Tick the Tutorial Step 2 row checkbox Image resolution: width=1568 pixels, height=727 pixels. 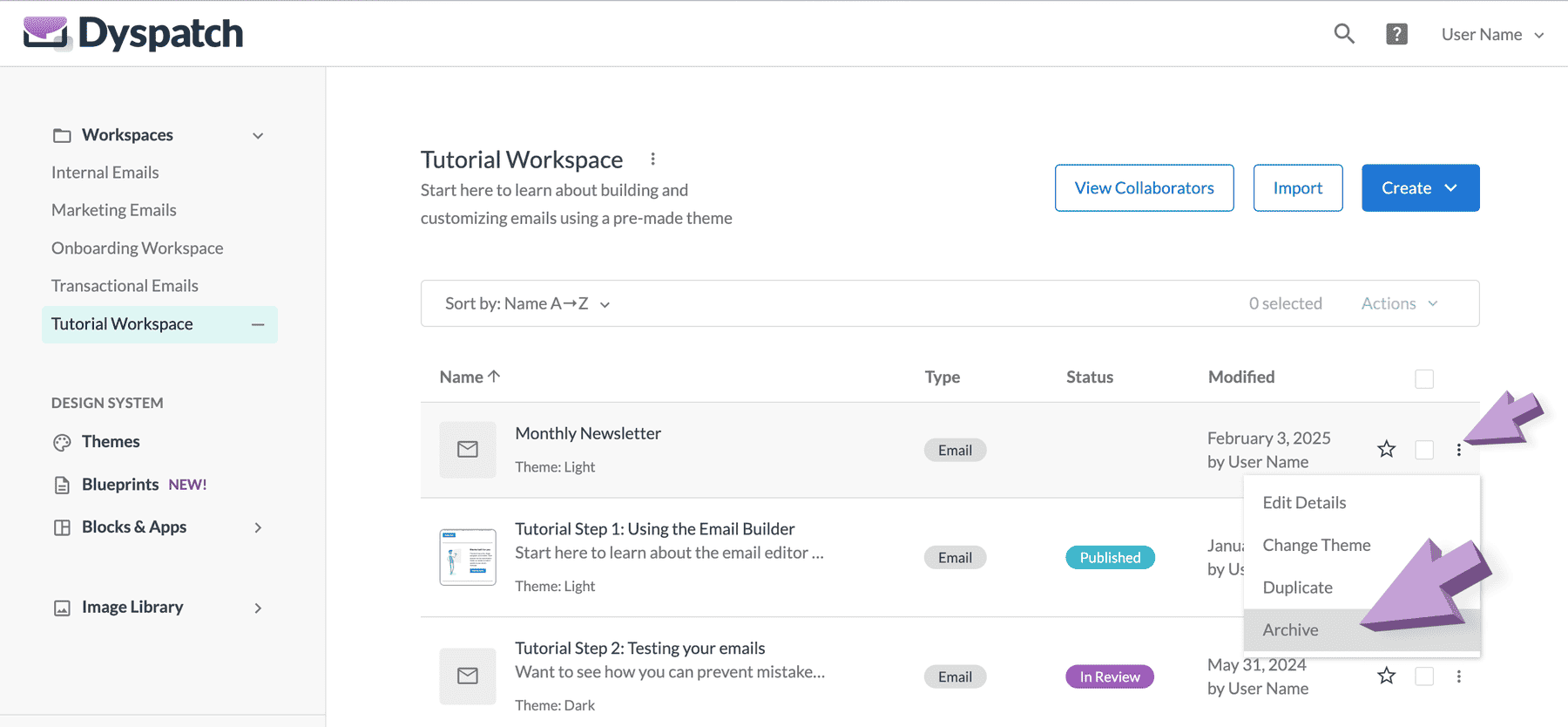click(x=1424, y=676)
